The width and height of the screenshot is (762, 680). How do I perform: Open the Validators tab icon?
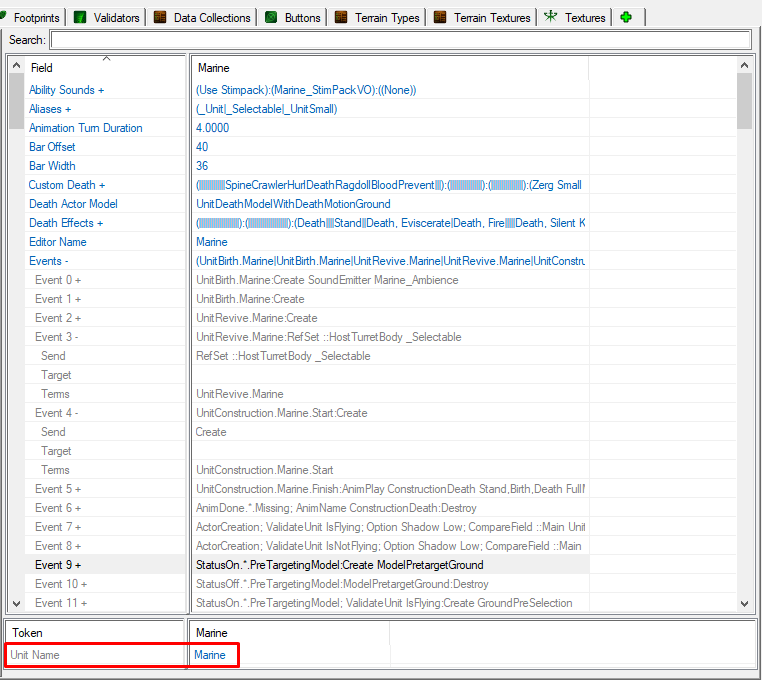[80, 17]
